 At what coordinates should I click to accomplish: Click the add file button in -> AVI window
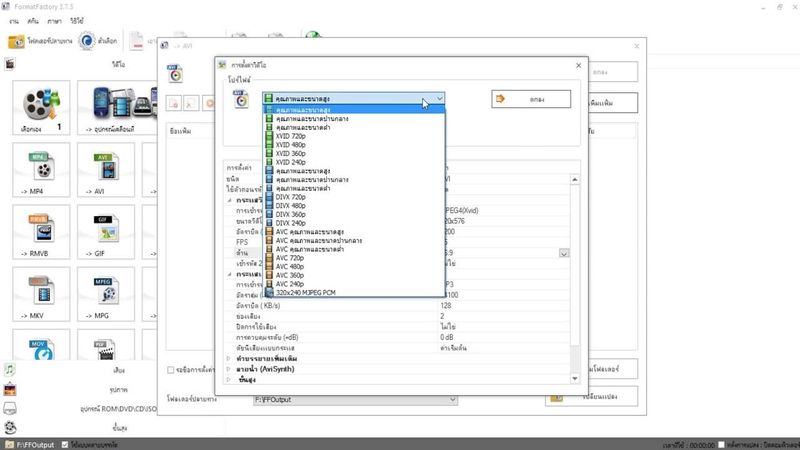(x=612, y=103)
